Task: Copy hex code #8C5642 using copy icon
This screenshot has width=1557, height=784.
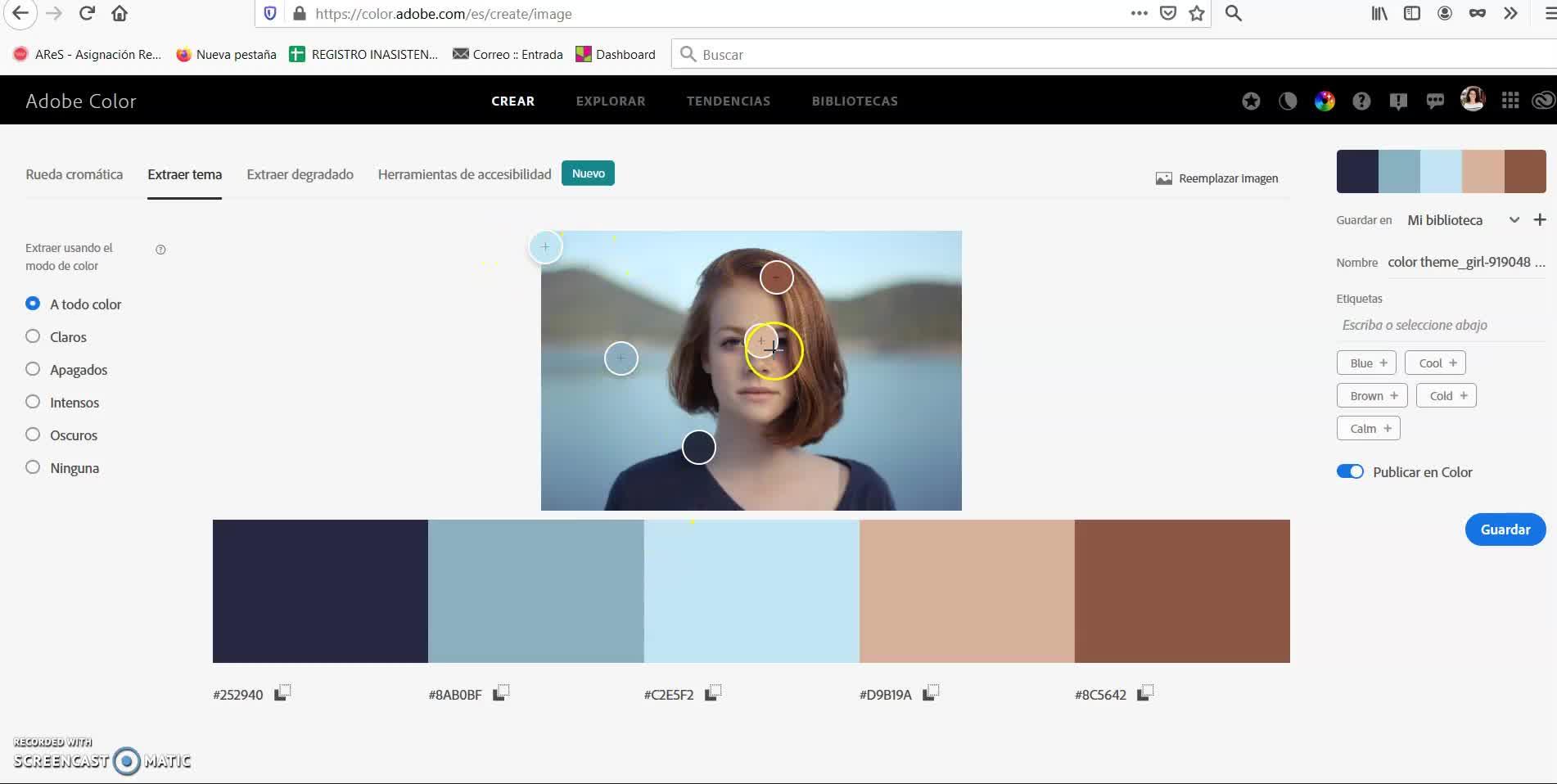Action: 1145,693
